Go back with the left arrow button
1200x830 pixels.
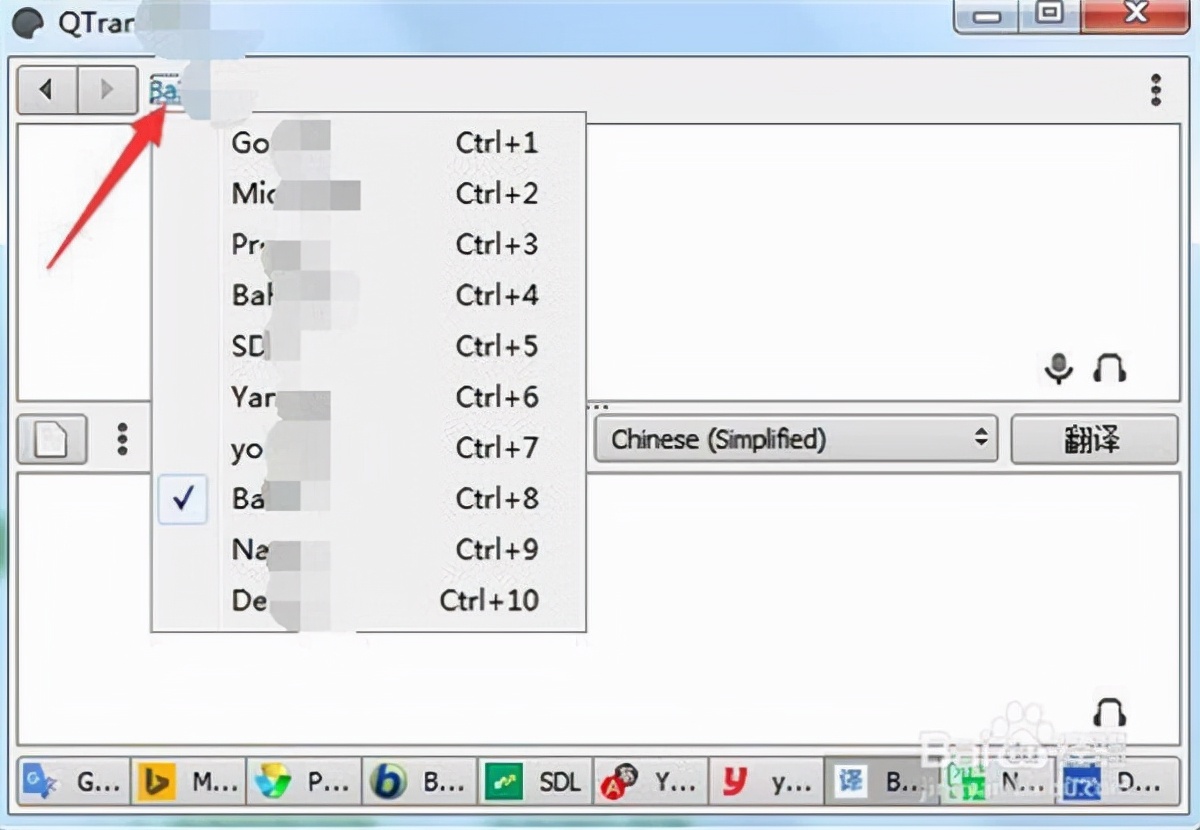tap(46, 90)
